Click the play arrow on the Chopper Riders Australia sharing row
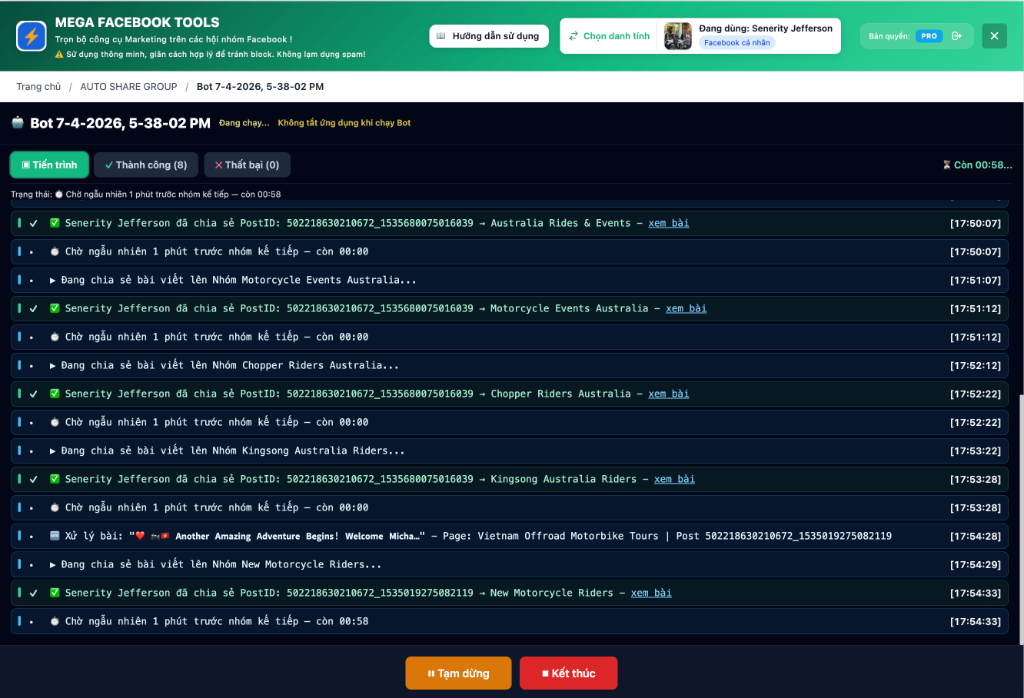 pyautogui.click(x=52, y=366)
